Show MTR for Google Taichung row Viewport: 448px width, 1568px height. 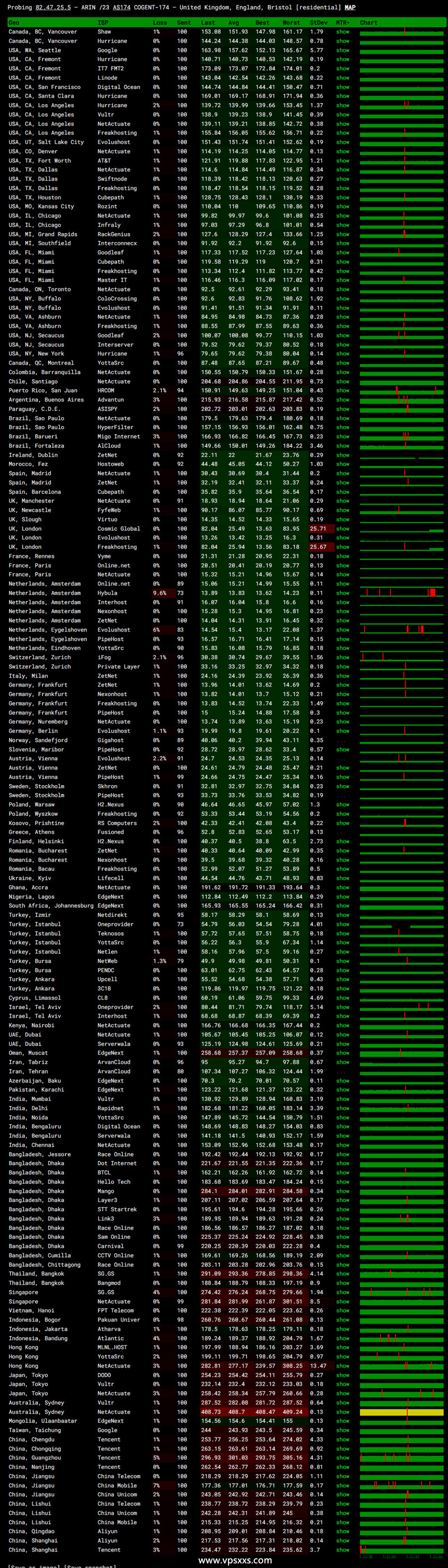(x=343, y=1430)
